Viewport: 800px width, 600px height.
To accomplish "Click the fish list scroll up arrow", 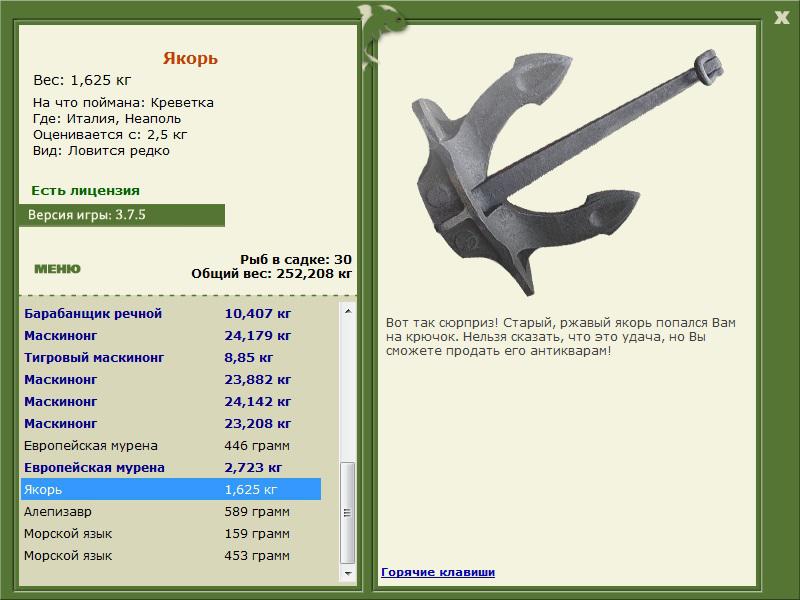I will (x=347, y=310).
